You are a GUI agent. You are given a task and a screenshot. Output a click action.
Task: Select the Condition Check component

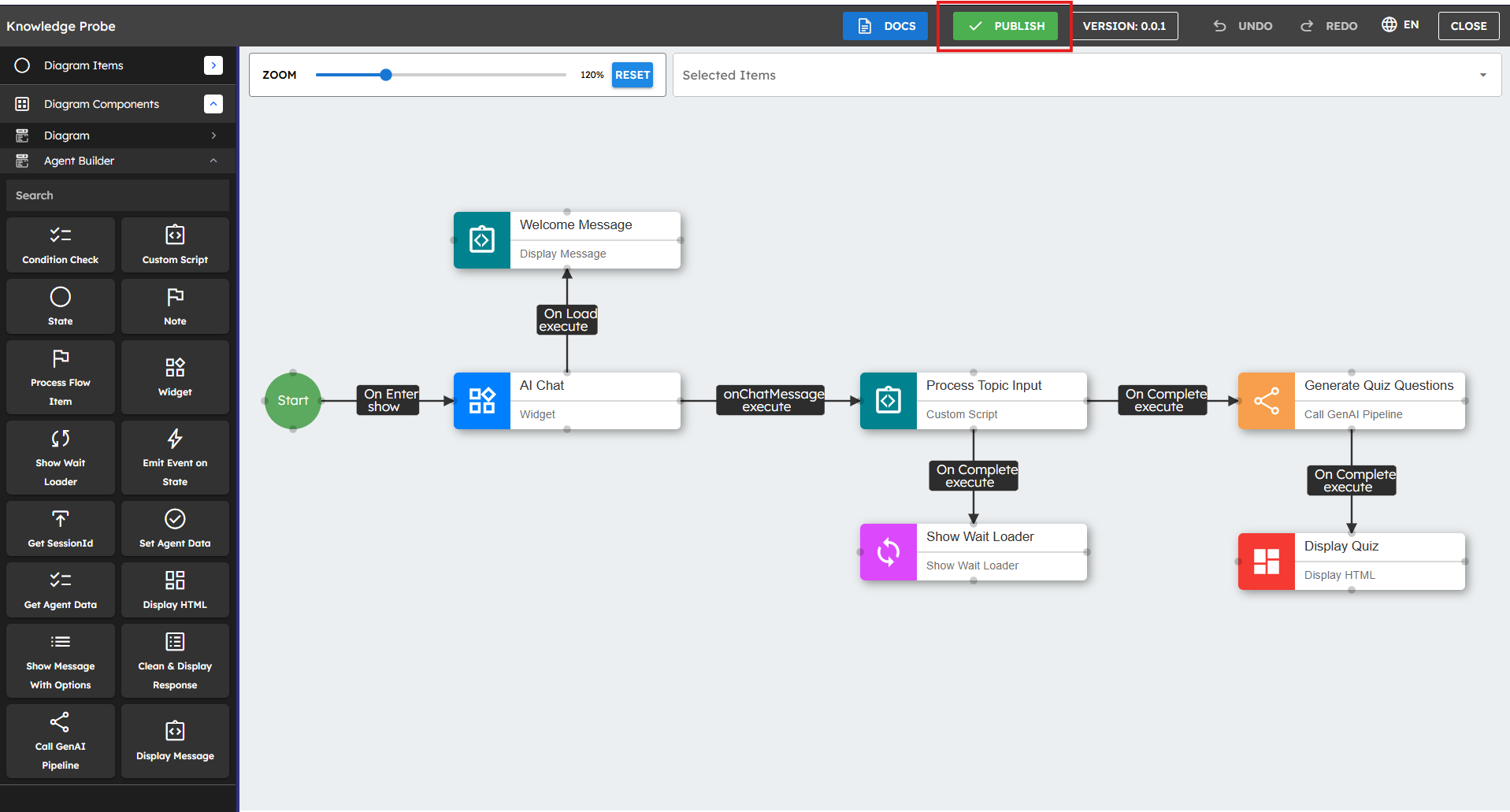pos(61,245)
